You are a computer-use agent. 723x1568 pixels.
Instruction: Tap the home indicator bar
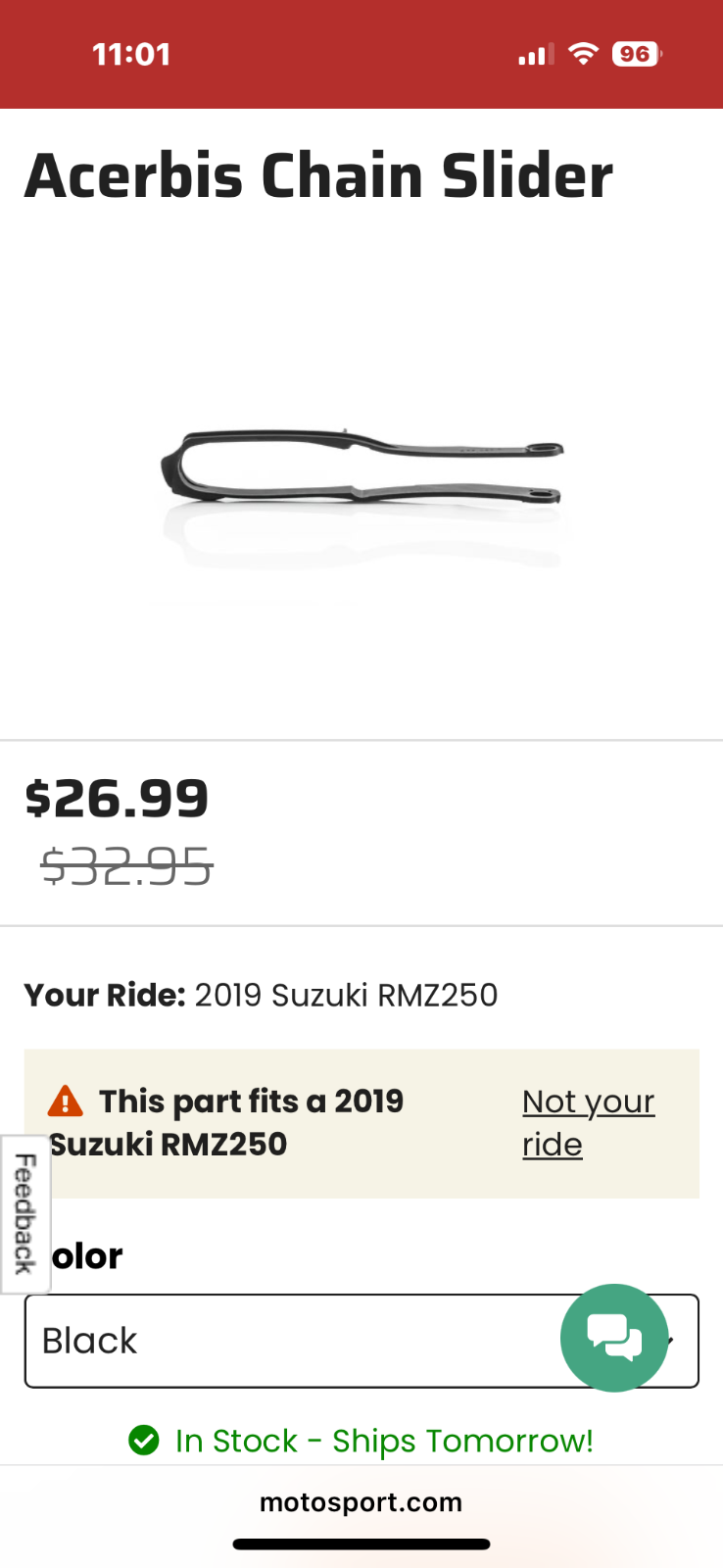tap(361, 1544)
